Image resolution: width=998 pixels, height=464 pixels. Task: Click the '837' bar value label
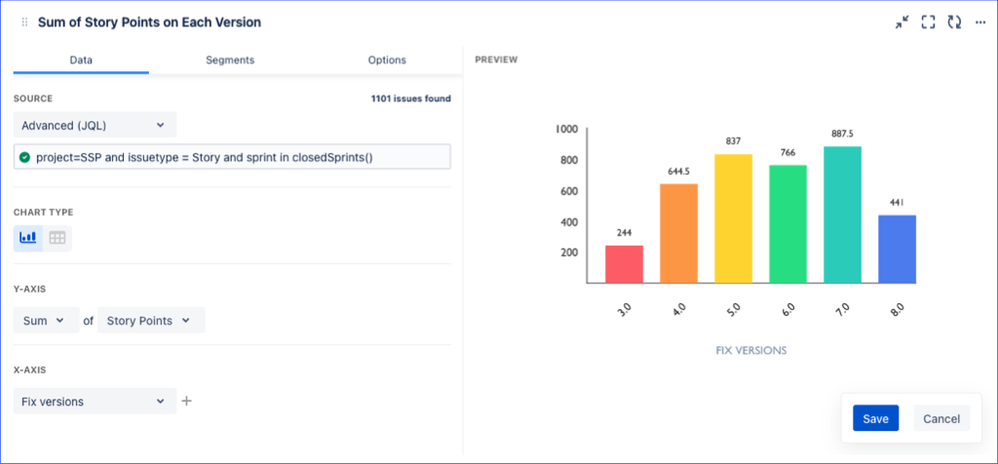733,141
